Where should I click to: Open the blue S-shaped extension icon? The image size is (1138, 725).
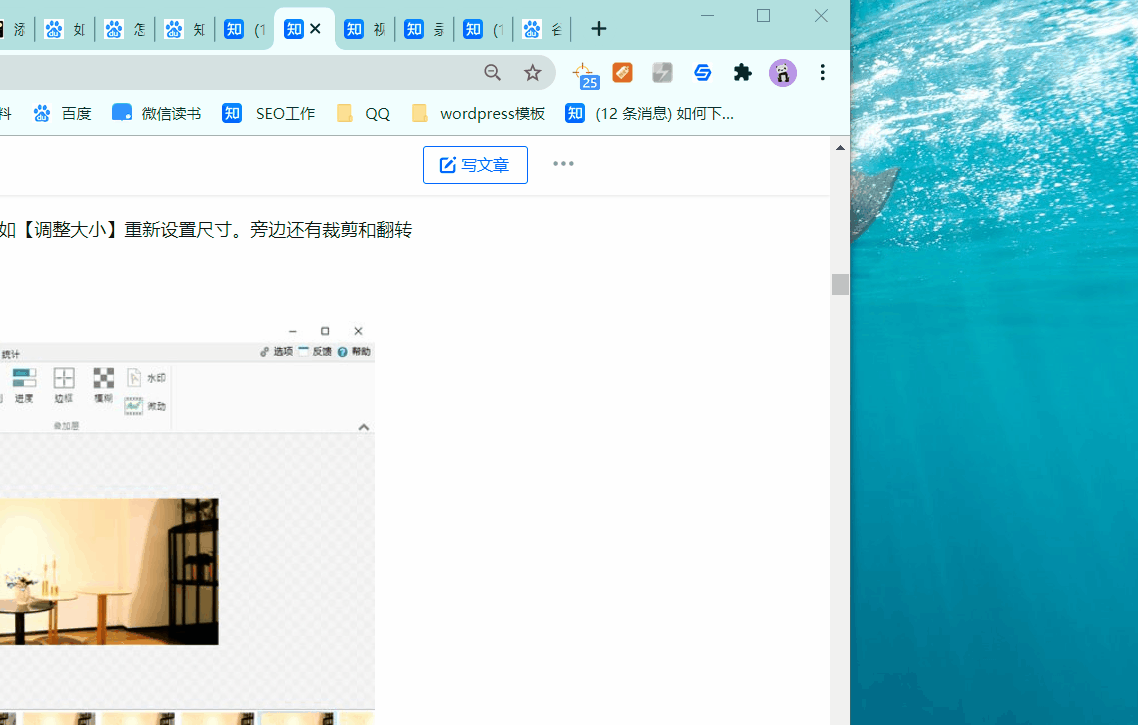tap(702, 73)
